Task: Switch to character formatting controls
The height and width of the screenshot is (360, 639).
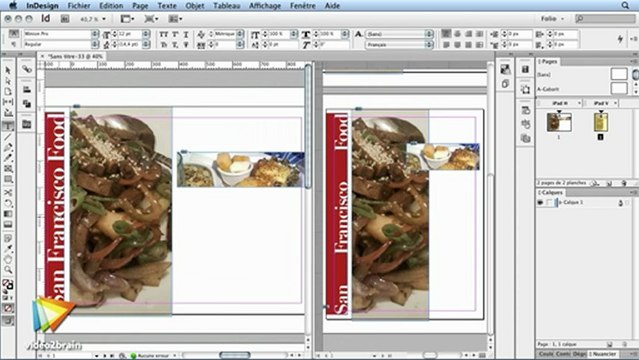Action: (x=13, y=33)
